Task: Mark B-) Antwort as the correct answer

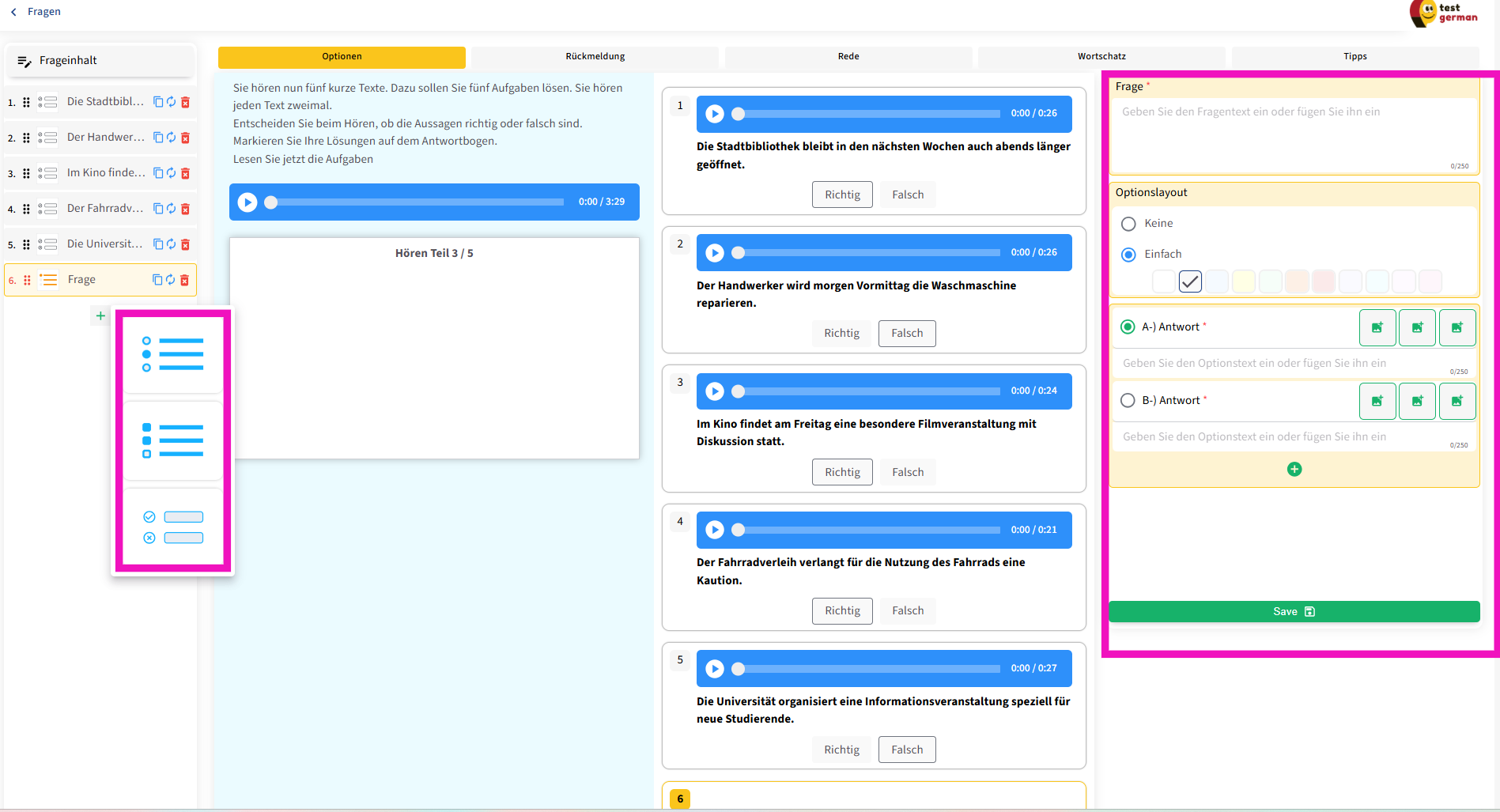Action: 1128,401
